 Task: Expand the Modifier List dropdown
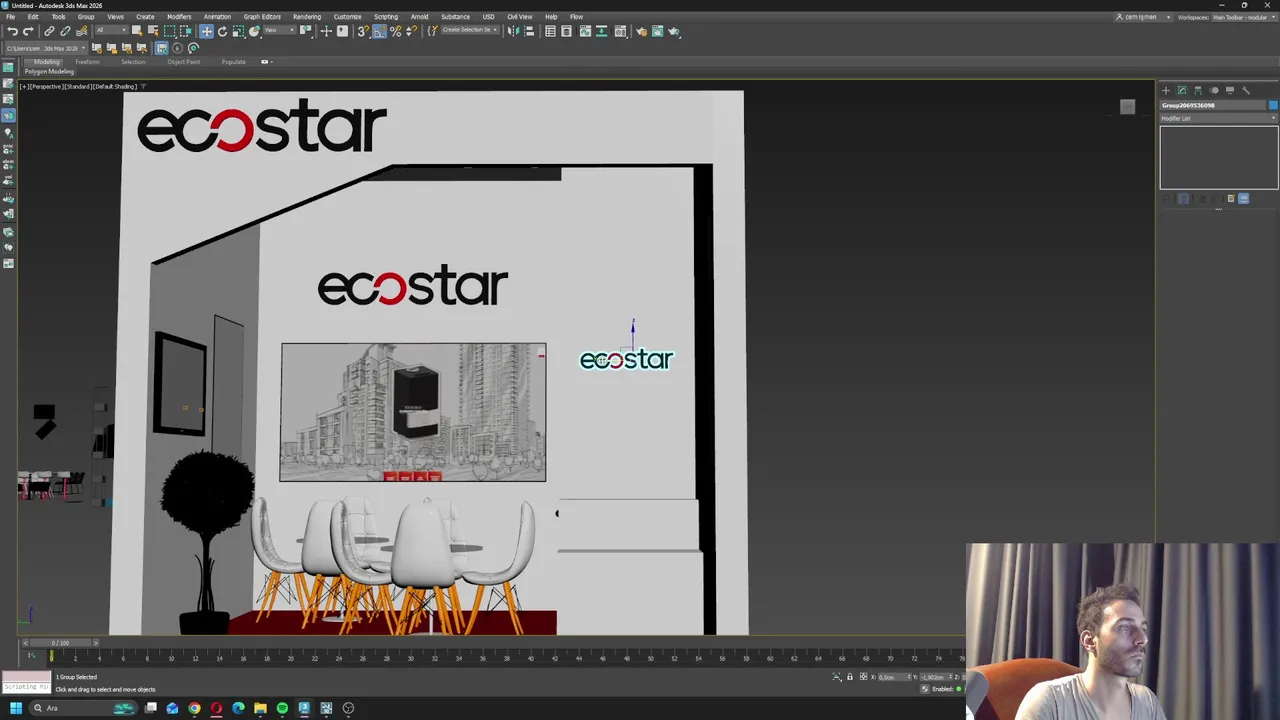[x=1218, y=118]
